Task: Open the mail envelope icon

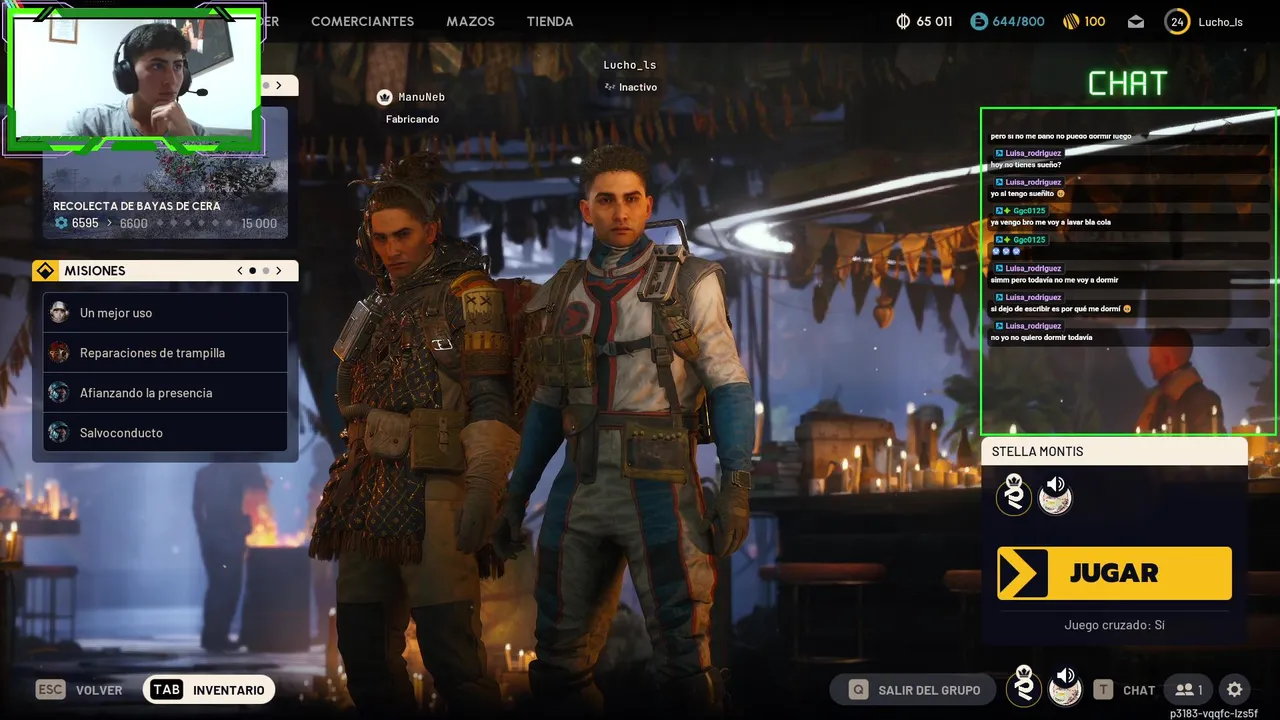Action: 1136,21
